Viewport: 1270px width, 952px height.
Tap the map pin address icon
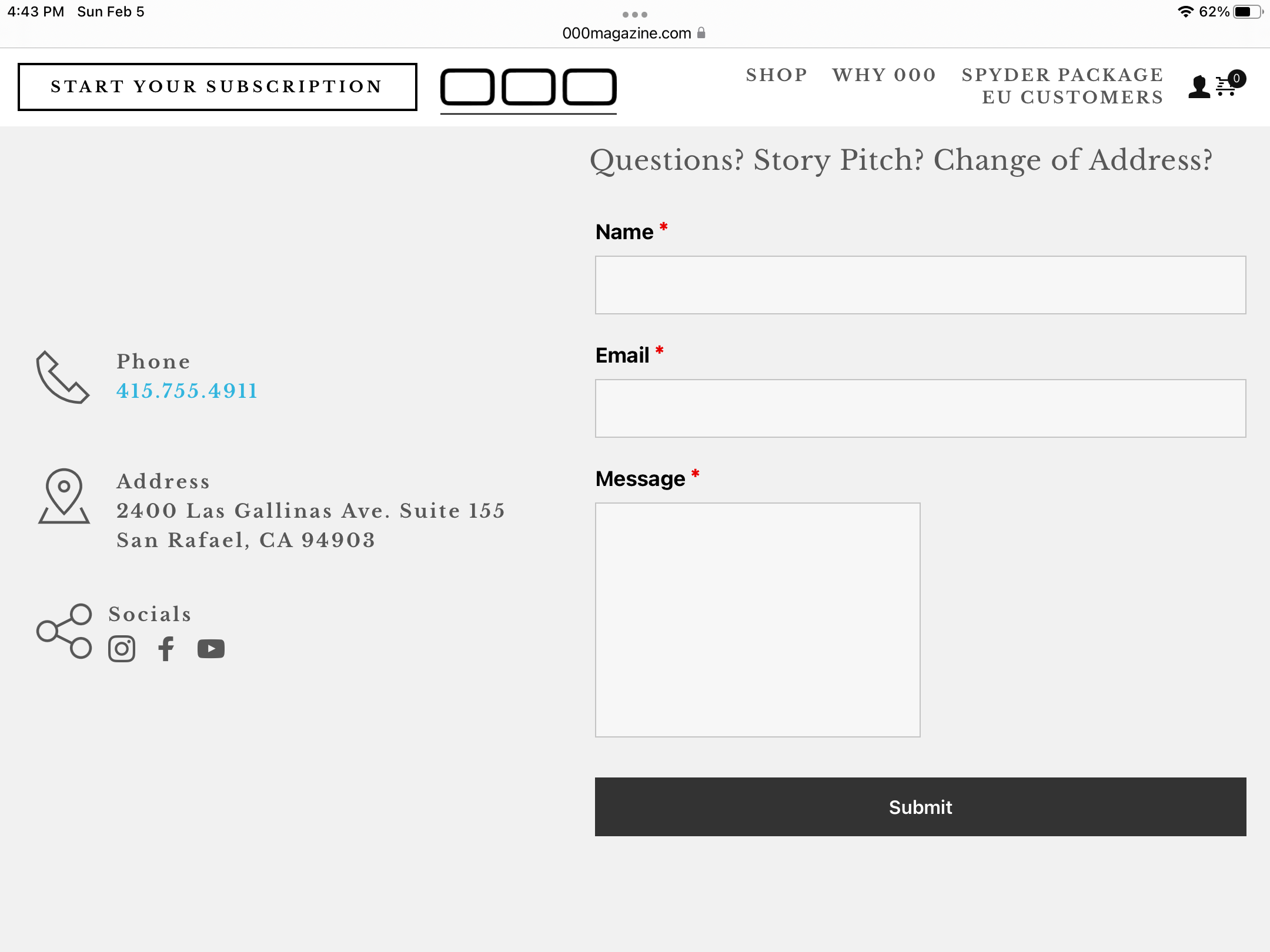pyautogui.click(x=64, y=496)
